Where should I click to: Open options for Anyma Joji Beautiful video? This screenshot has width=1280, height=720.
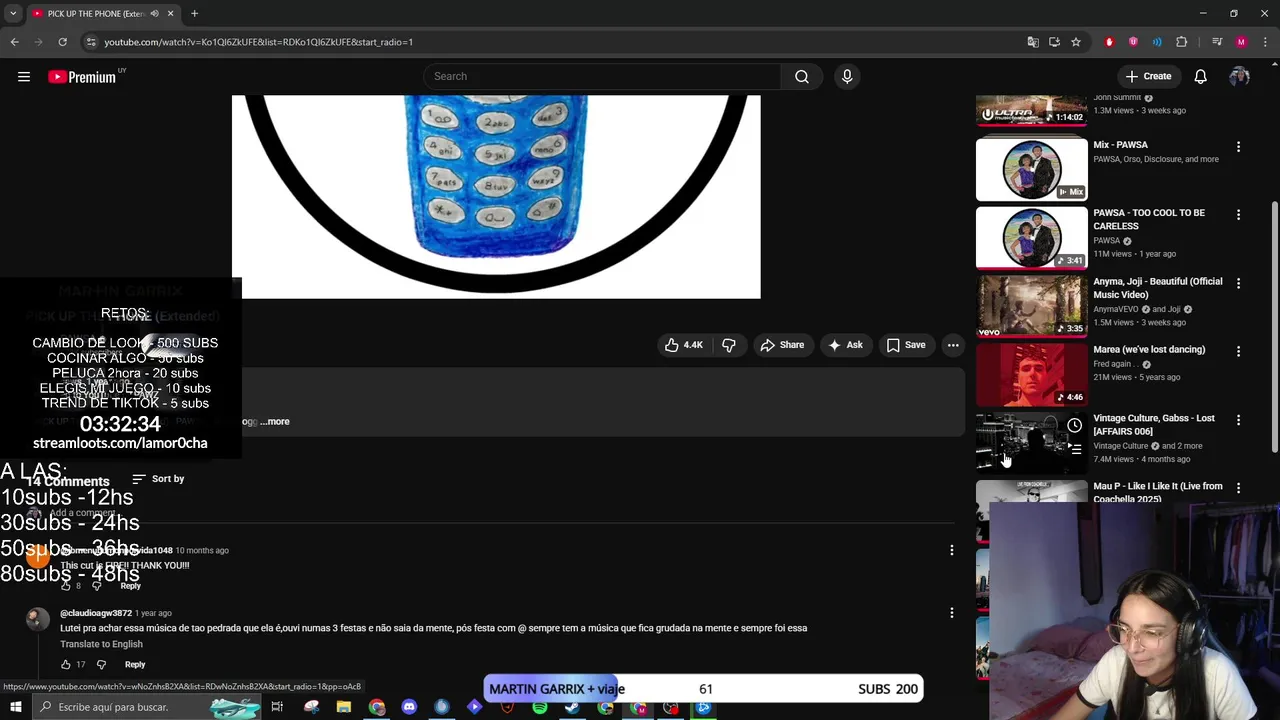1238,284
